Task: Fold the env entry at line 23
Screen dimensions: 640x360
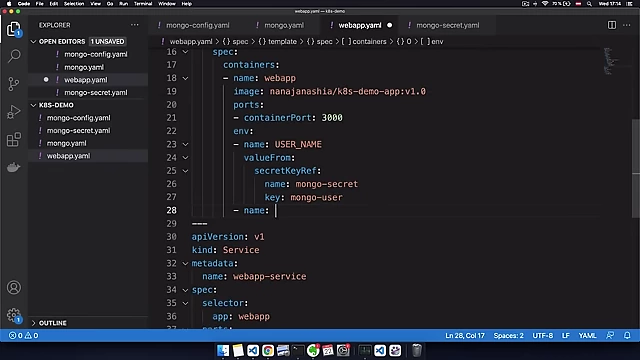Action: (x=185, y=144)
